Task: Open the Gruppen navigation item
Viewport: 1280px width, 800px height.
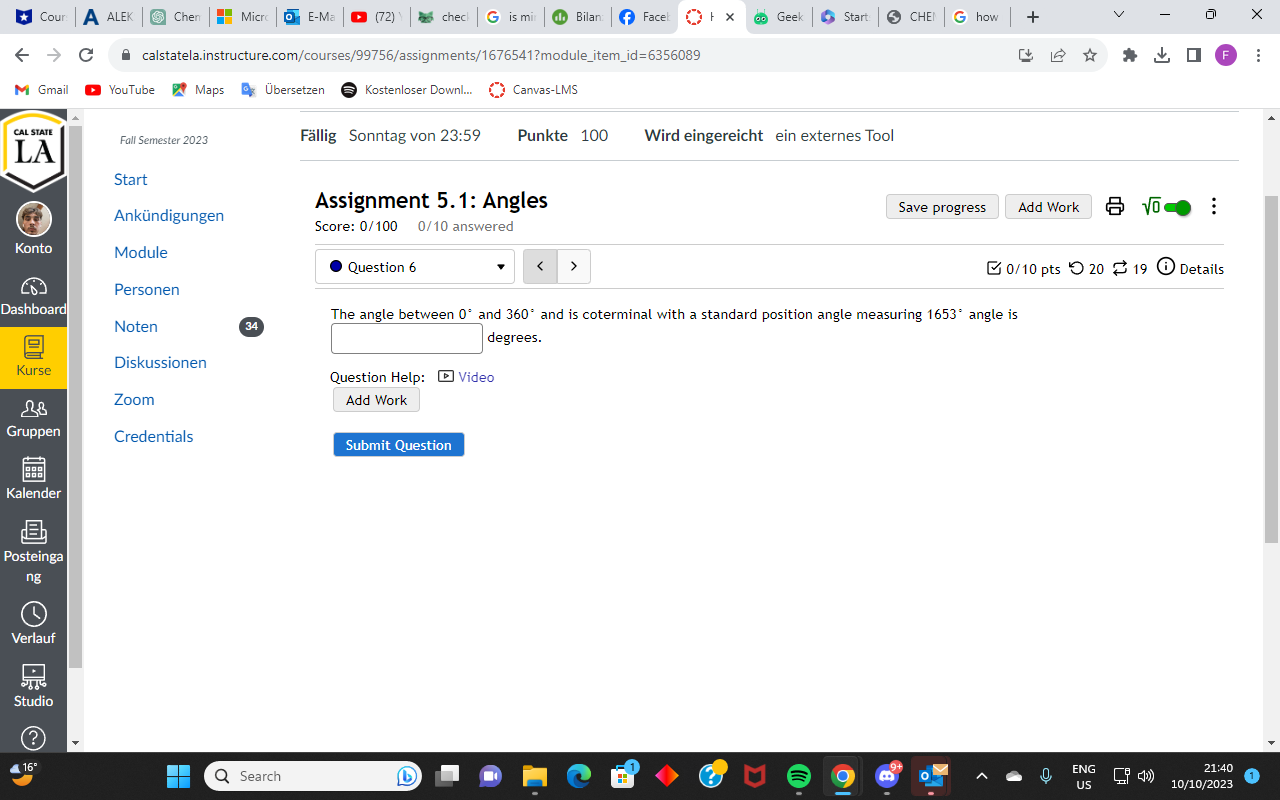Action: (x=33, y=418)
